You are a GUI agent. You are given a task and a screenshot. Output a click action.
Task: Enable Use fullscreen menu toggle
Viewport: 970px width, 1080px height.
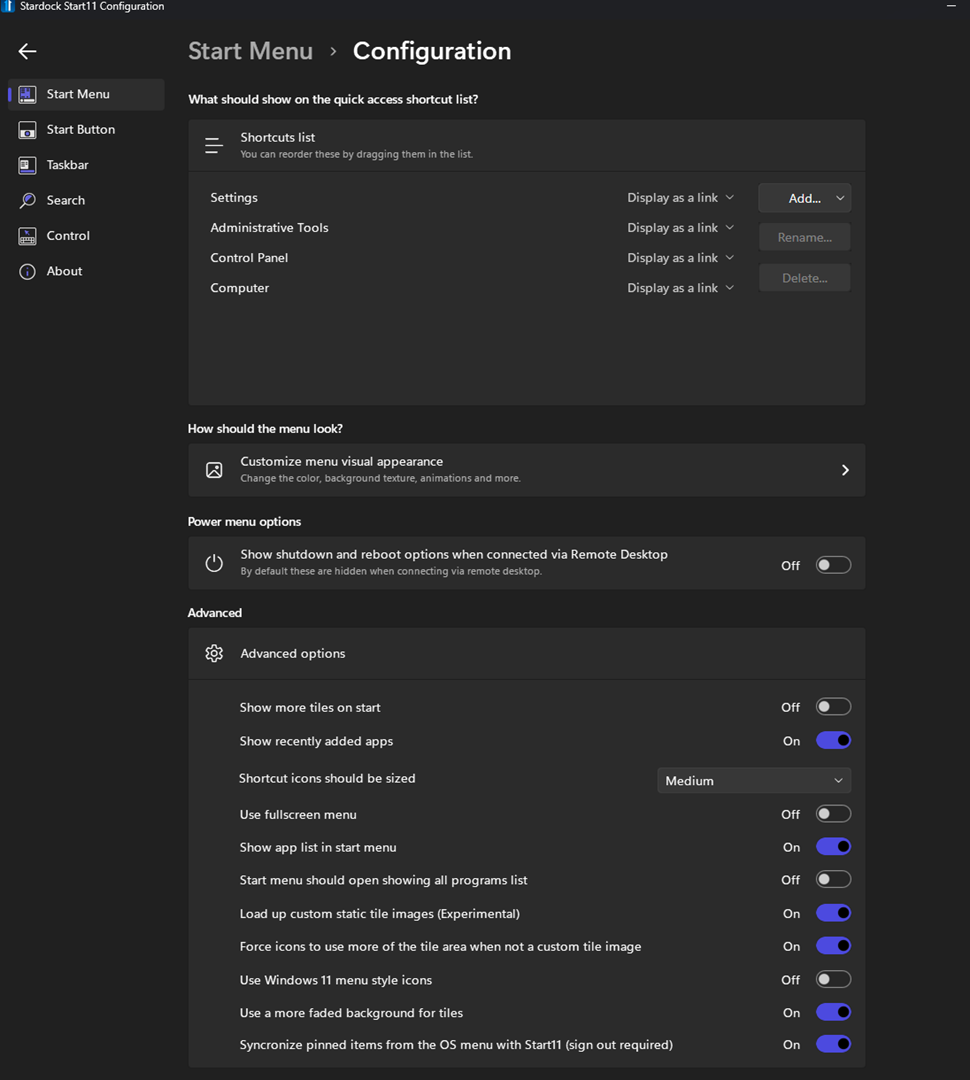click(833, 814)
